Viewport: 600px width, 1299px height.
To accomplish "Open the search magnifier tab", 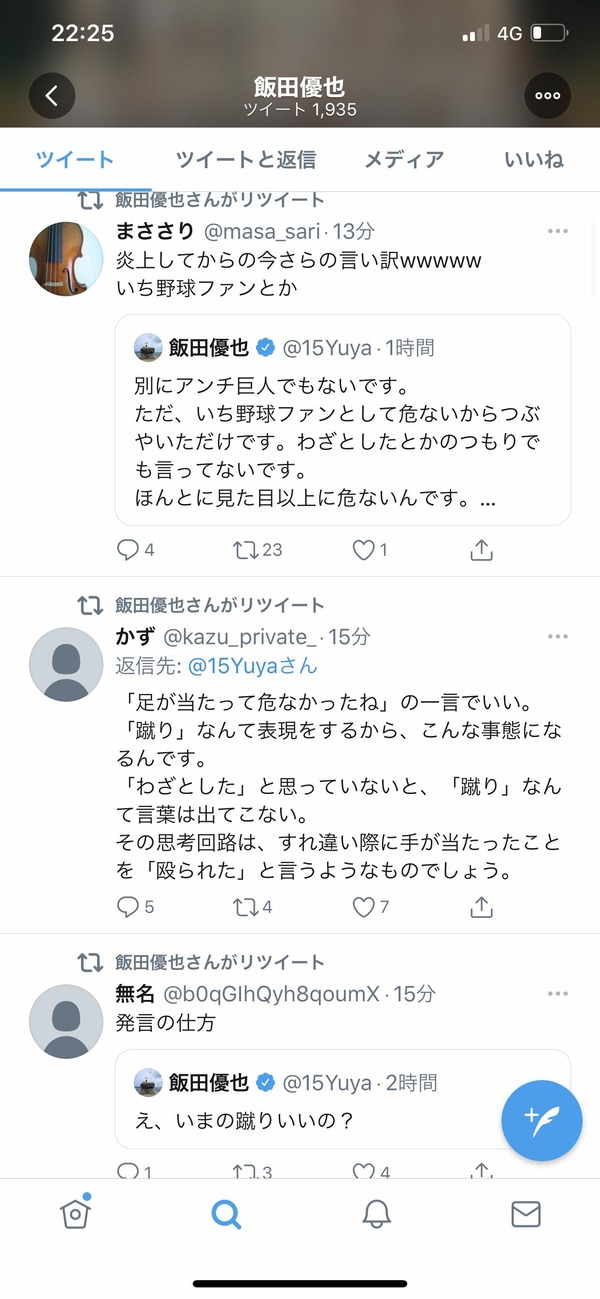I will (x=227, y=1214).
